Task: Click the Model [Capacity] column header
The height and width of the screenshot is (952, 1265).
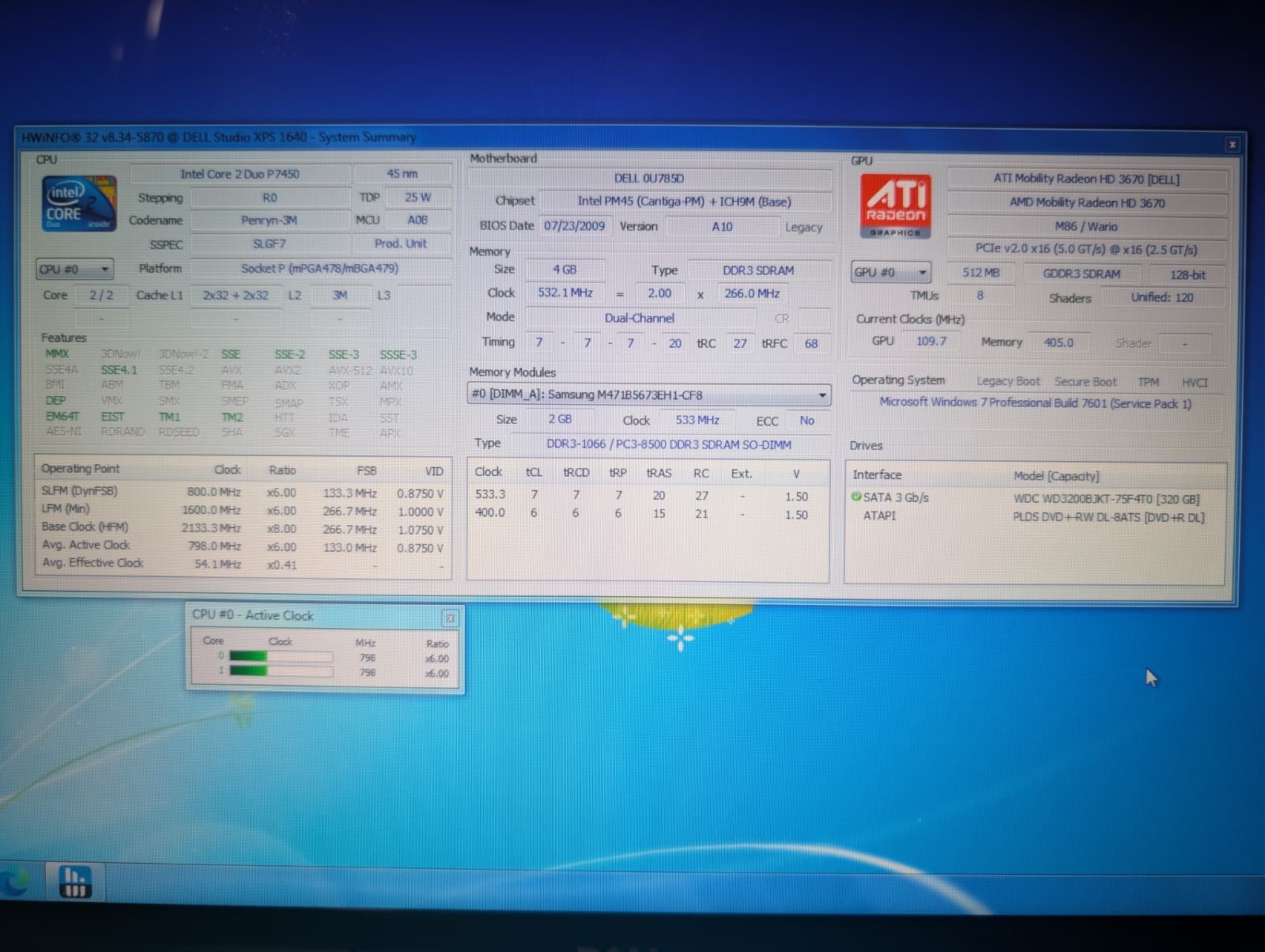Action: pos(1056,475)
